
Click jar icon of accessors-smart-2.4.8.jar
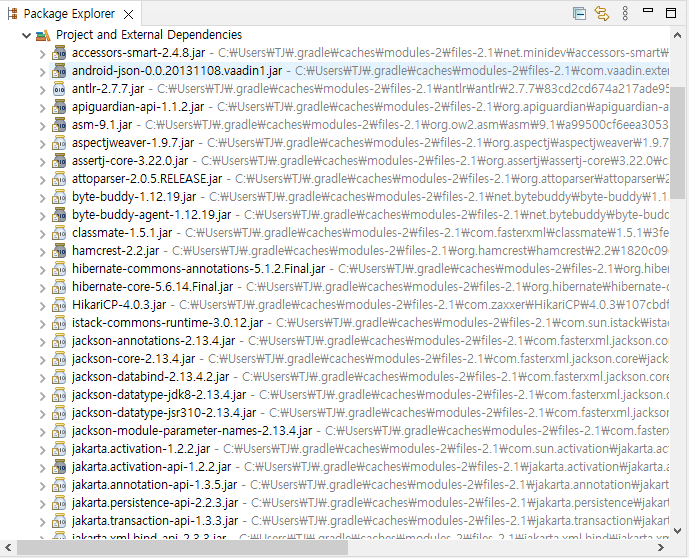coord(59,53)
